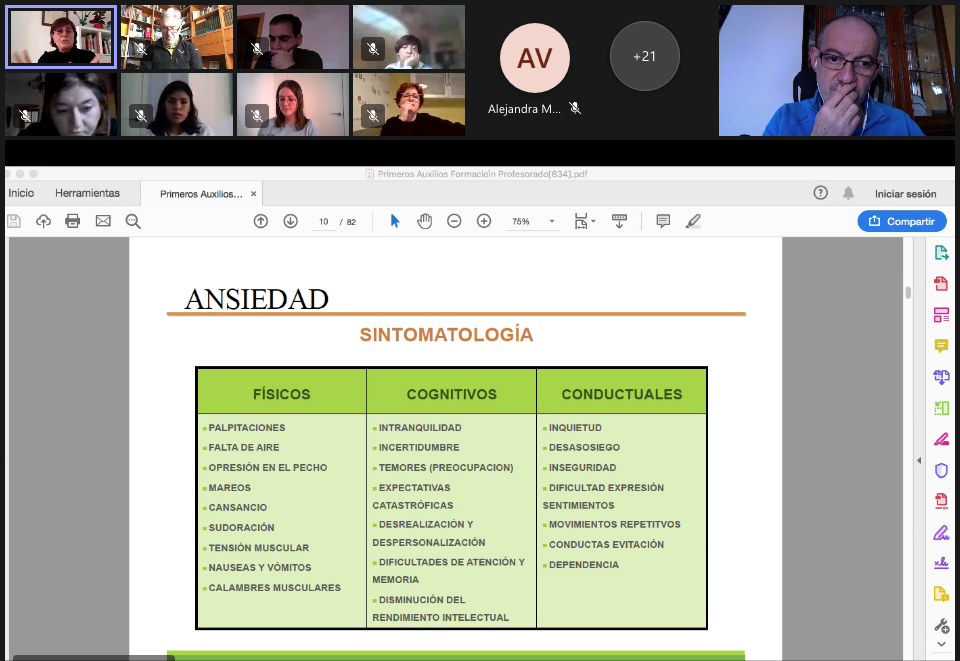960x661 pixels.
Task: Unmute Alejandra M. microphone icon
Action: (x=575, y=108)
